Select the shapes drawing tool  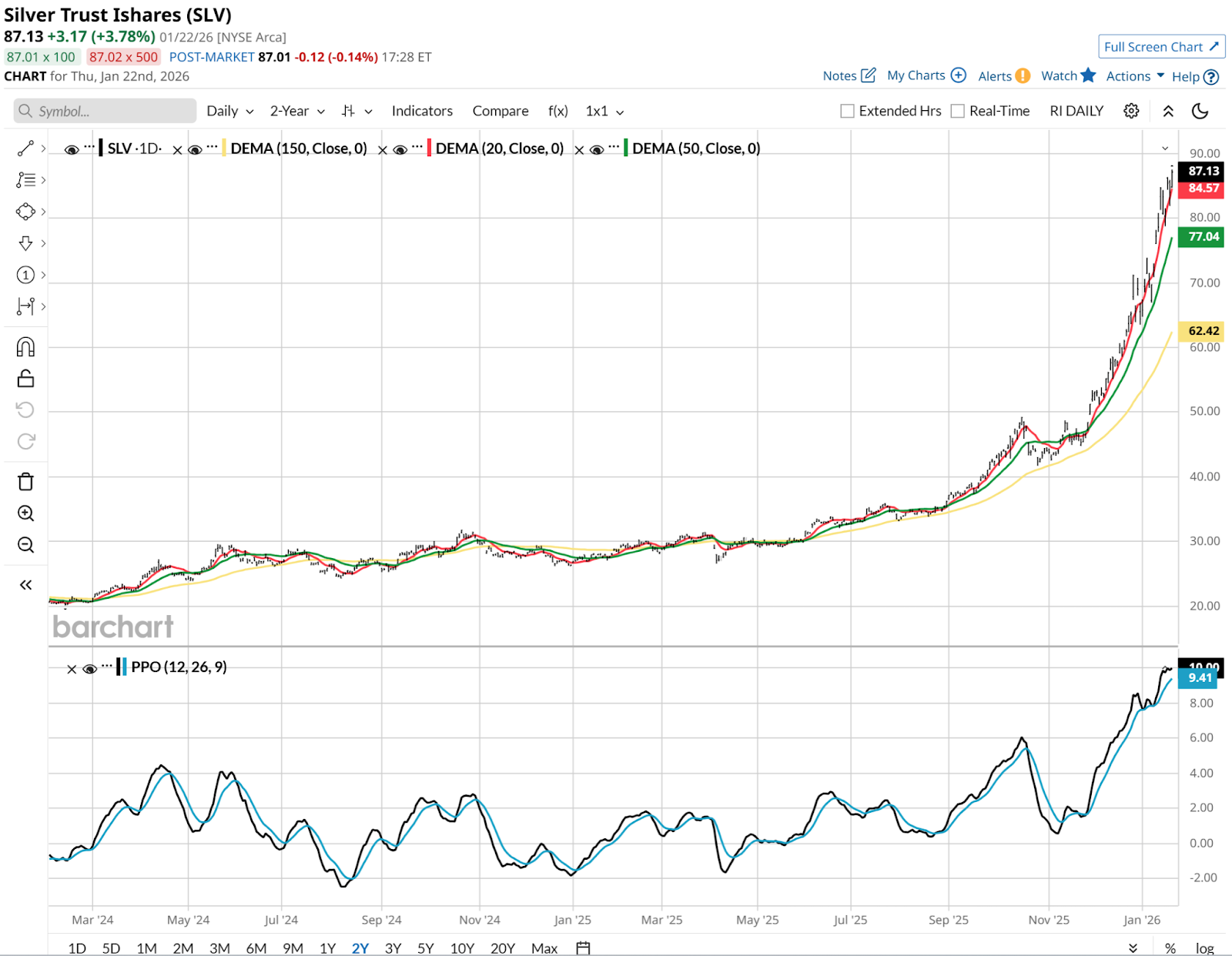[25, 212]
